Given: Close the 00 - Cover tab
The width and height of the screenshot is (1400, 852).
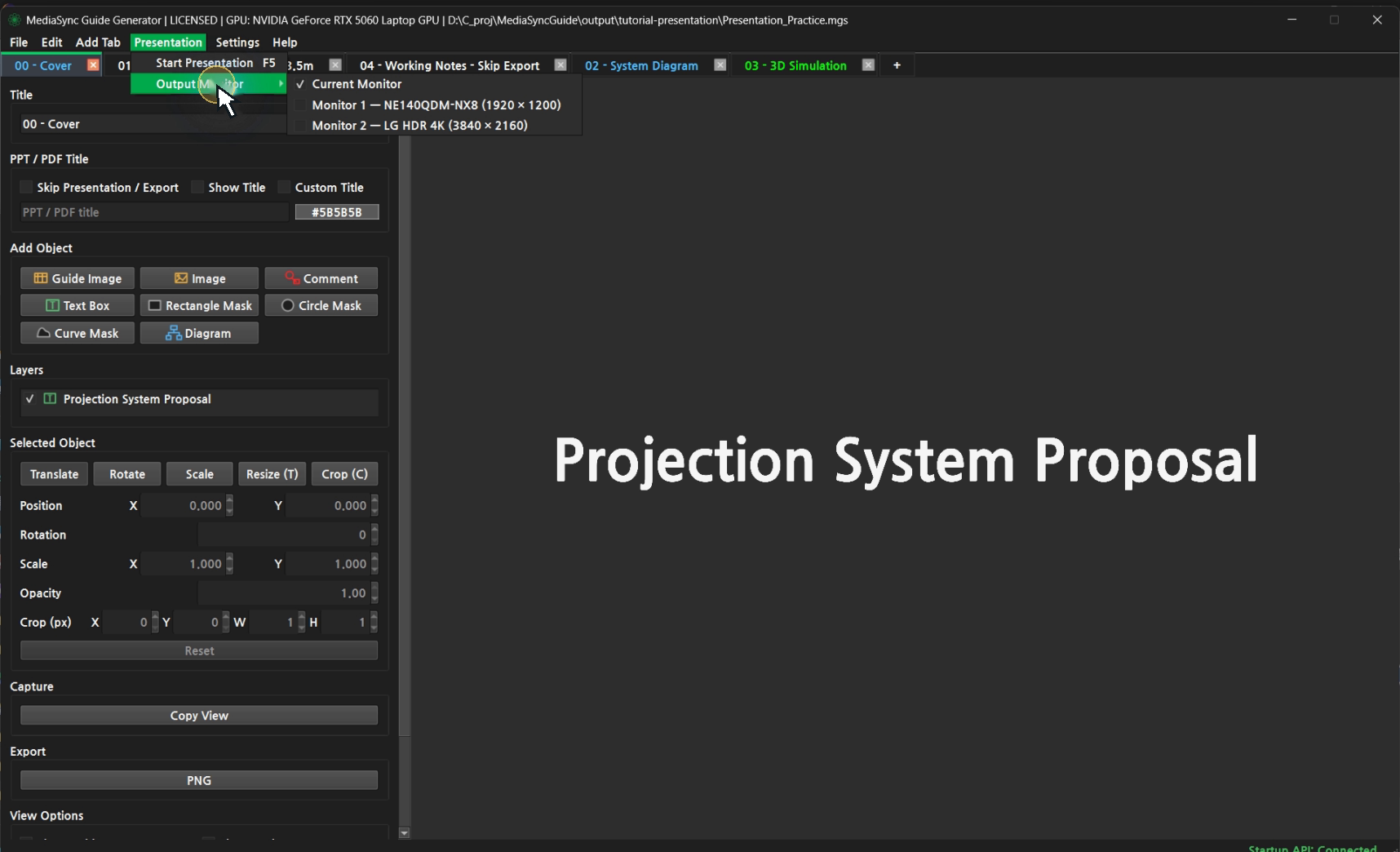Looking at the screenshot, I should (93, 65).
